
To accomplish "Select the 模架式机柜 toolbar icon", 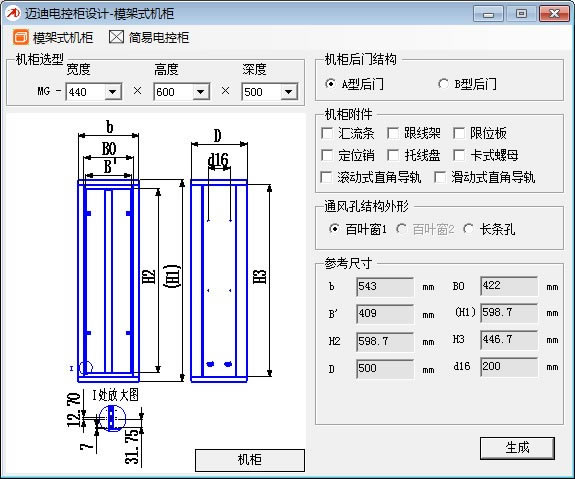I will [x=21, y=37].
